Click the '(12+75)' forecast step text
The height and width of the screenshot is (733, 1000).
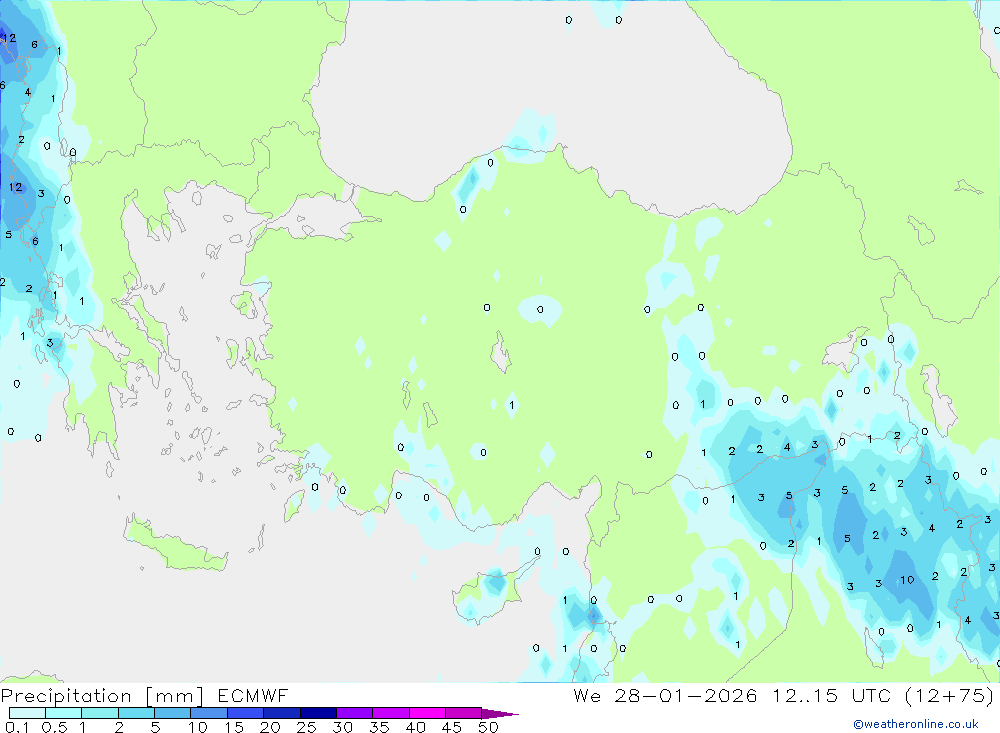[950, 695]
